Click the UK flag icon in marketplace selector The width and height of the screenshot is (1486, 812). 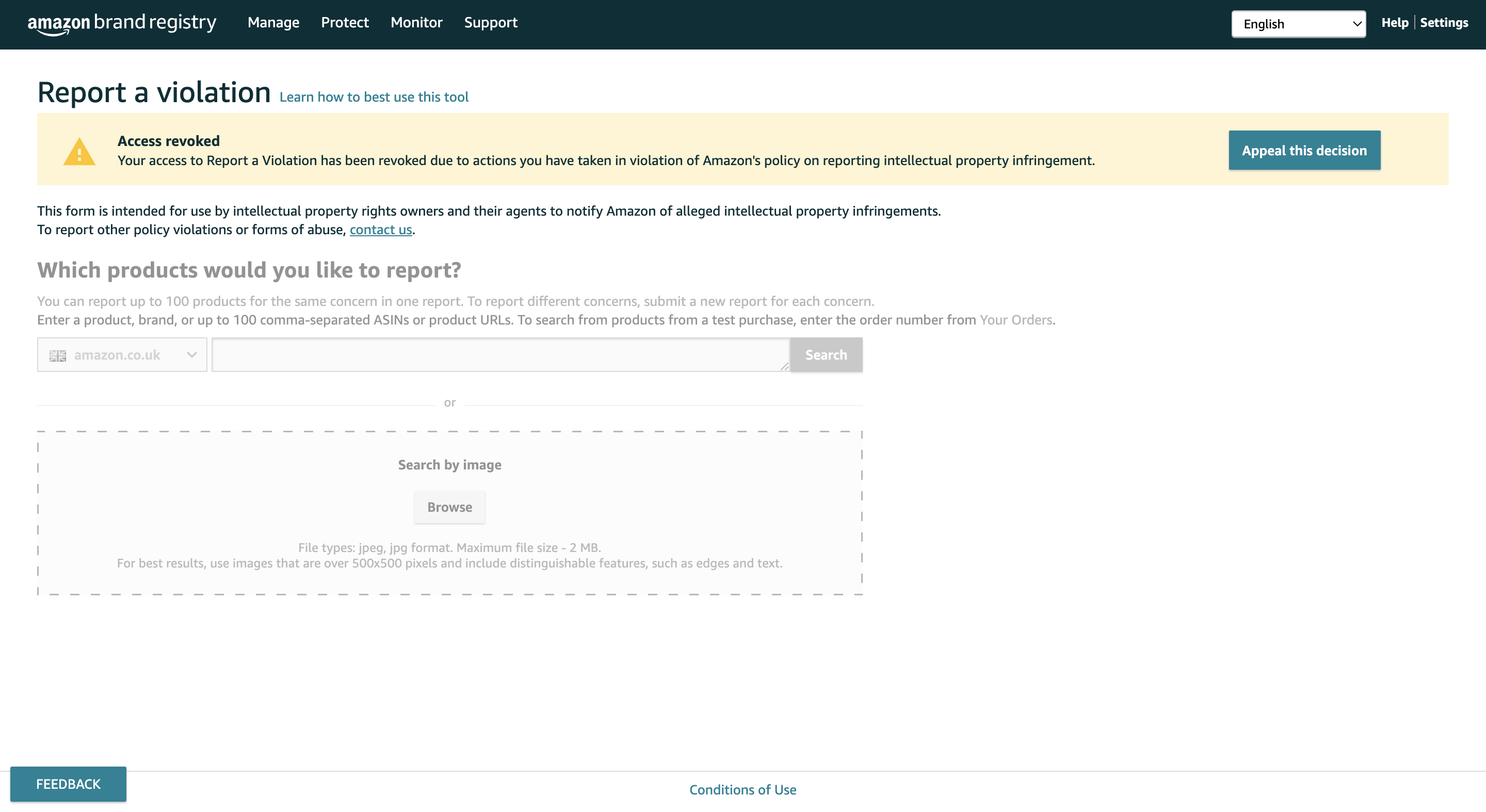[58, 355]
